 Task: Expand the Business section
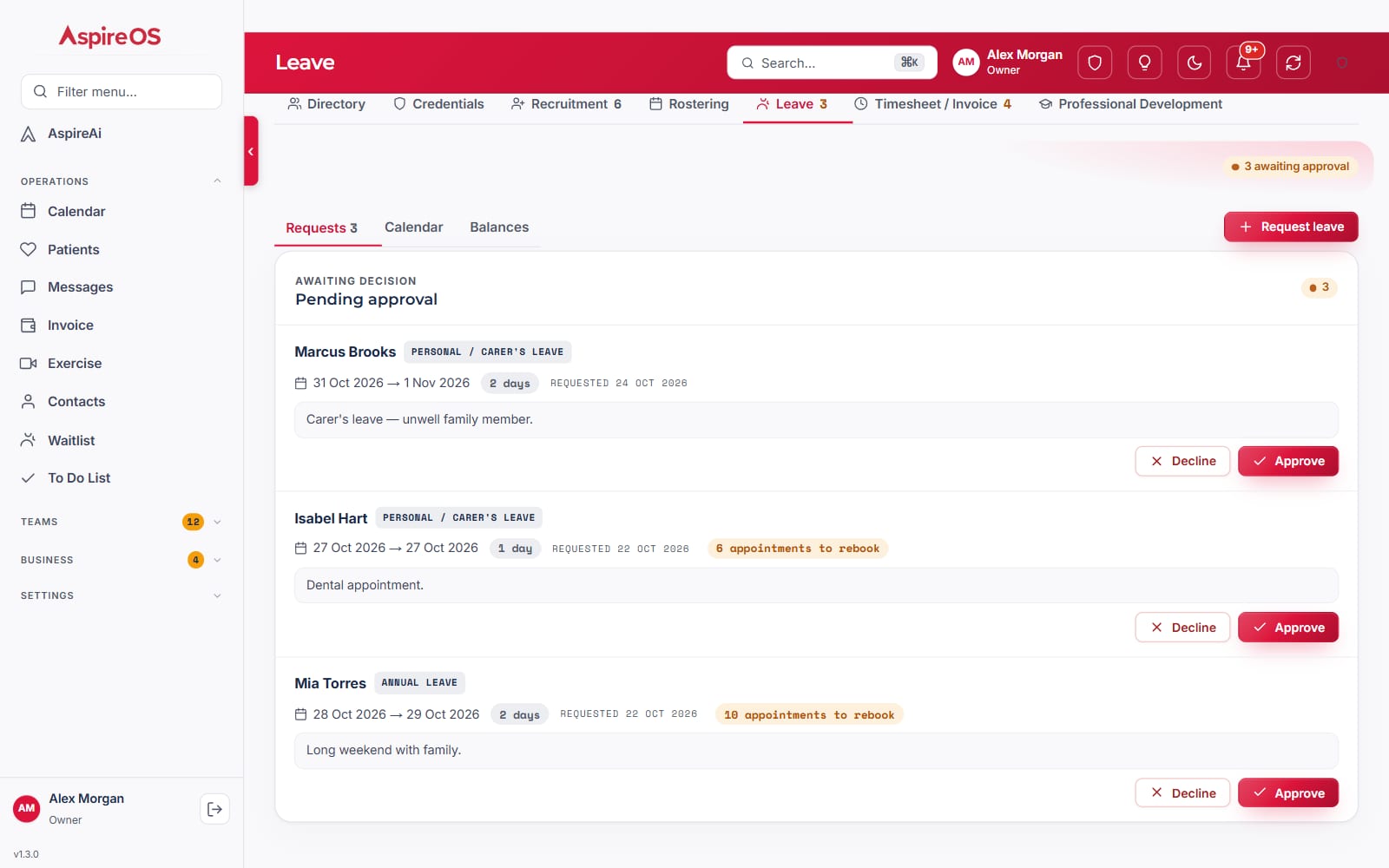(x=122, y=560)
